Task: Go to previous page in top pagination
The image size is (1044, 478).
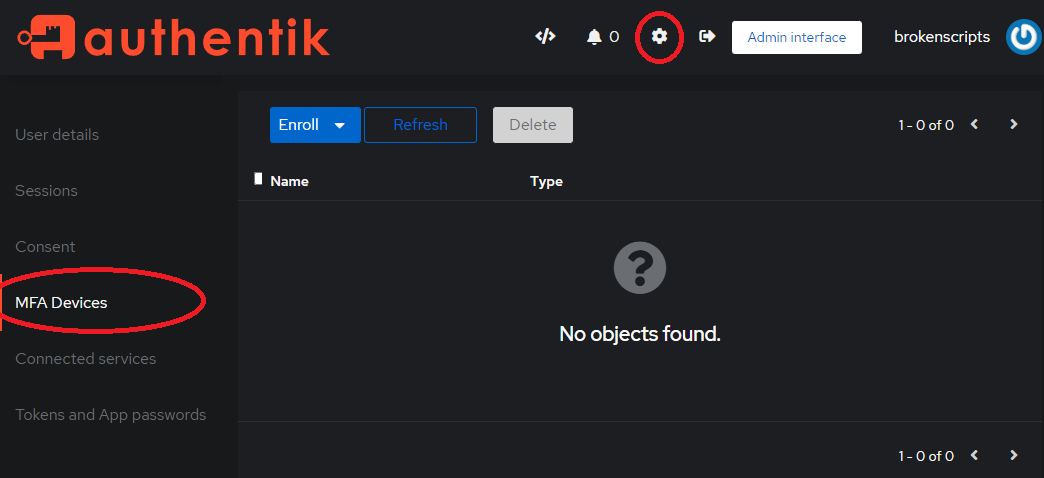Action: click(x=974, y=124)
